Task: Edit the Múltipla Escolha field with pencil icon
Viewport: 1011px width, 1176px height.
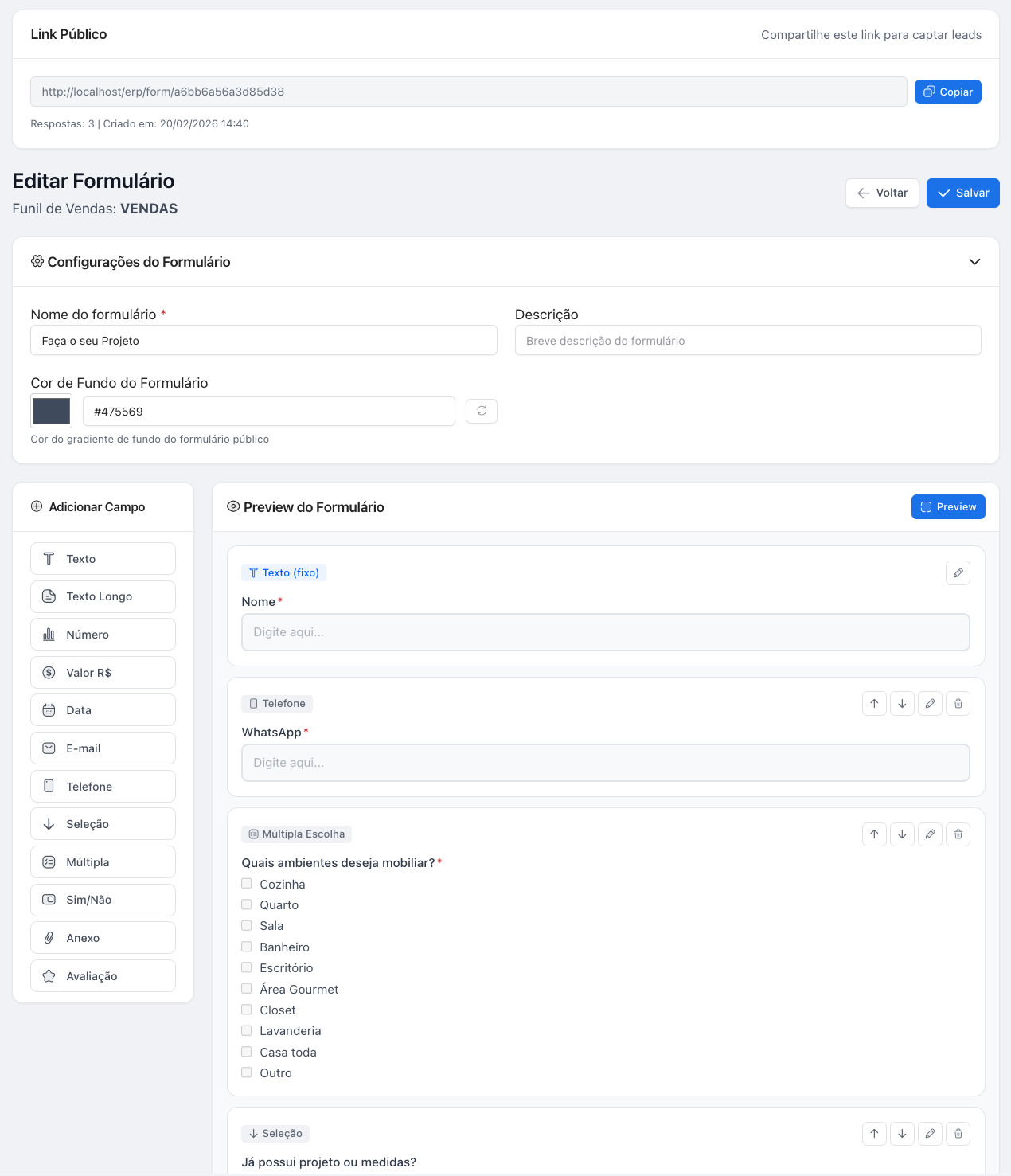Action: pyautogui.click(x=930, y=834)
